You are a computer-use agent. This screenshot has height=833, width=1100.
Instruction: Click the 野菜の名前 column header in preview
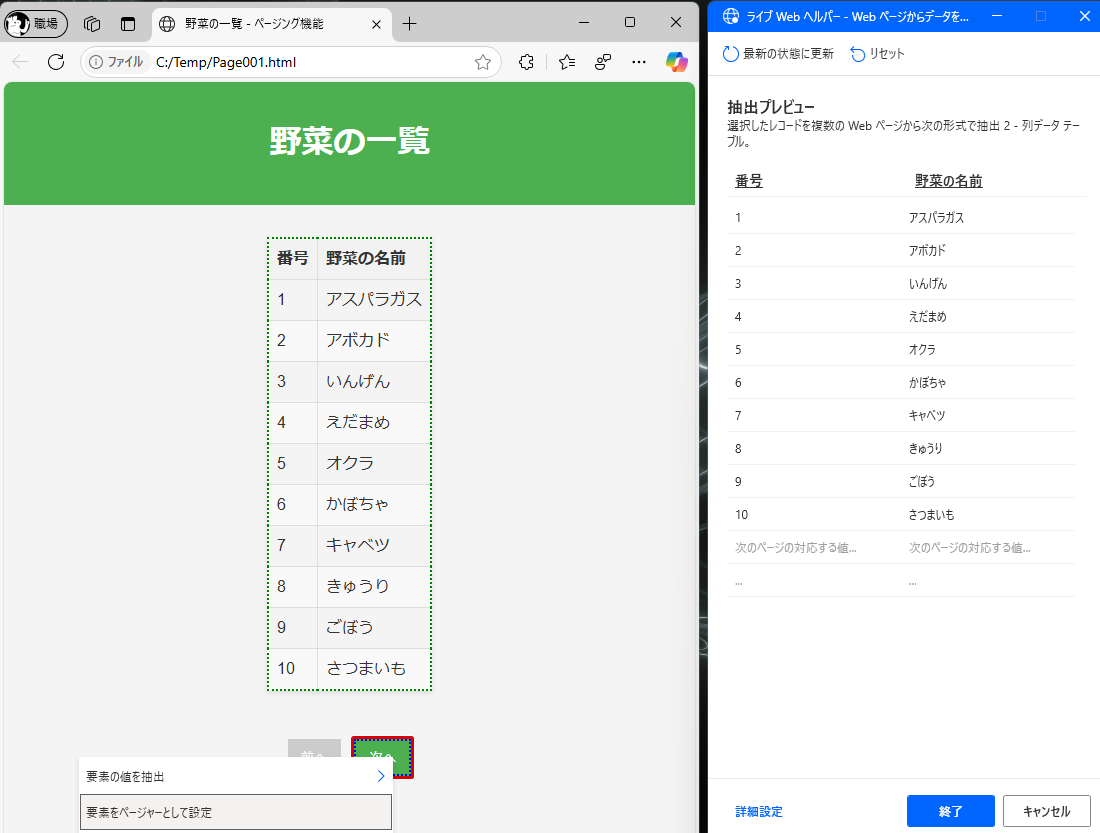948,181
